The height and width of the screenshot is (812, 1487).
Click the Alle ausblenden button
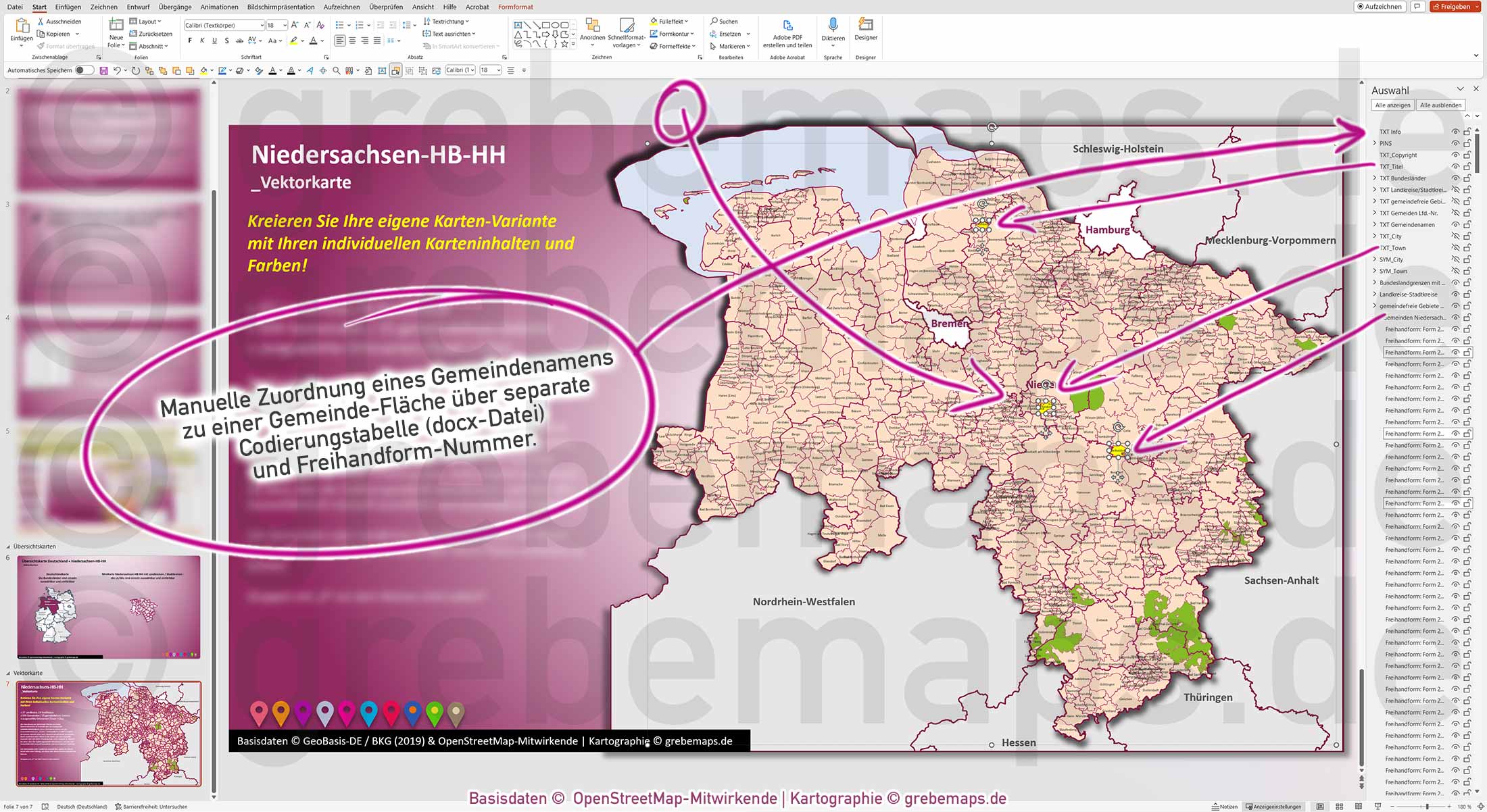point(1441,105)
